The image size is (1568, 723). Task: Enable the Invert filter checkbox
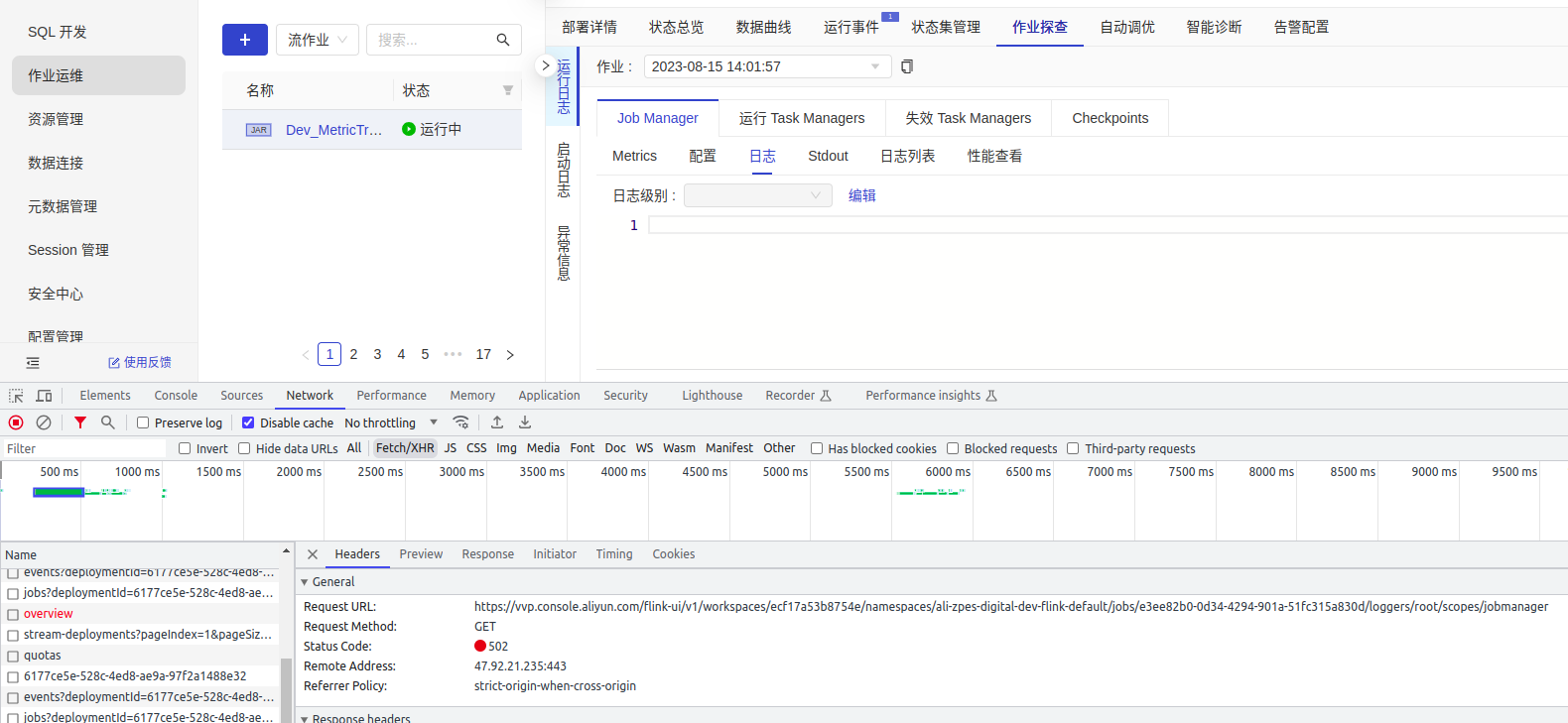(185, 448)
